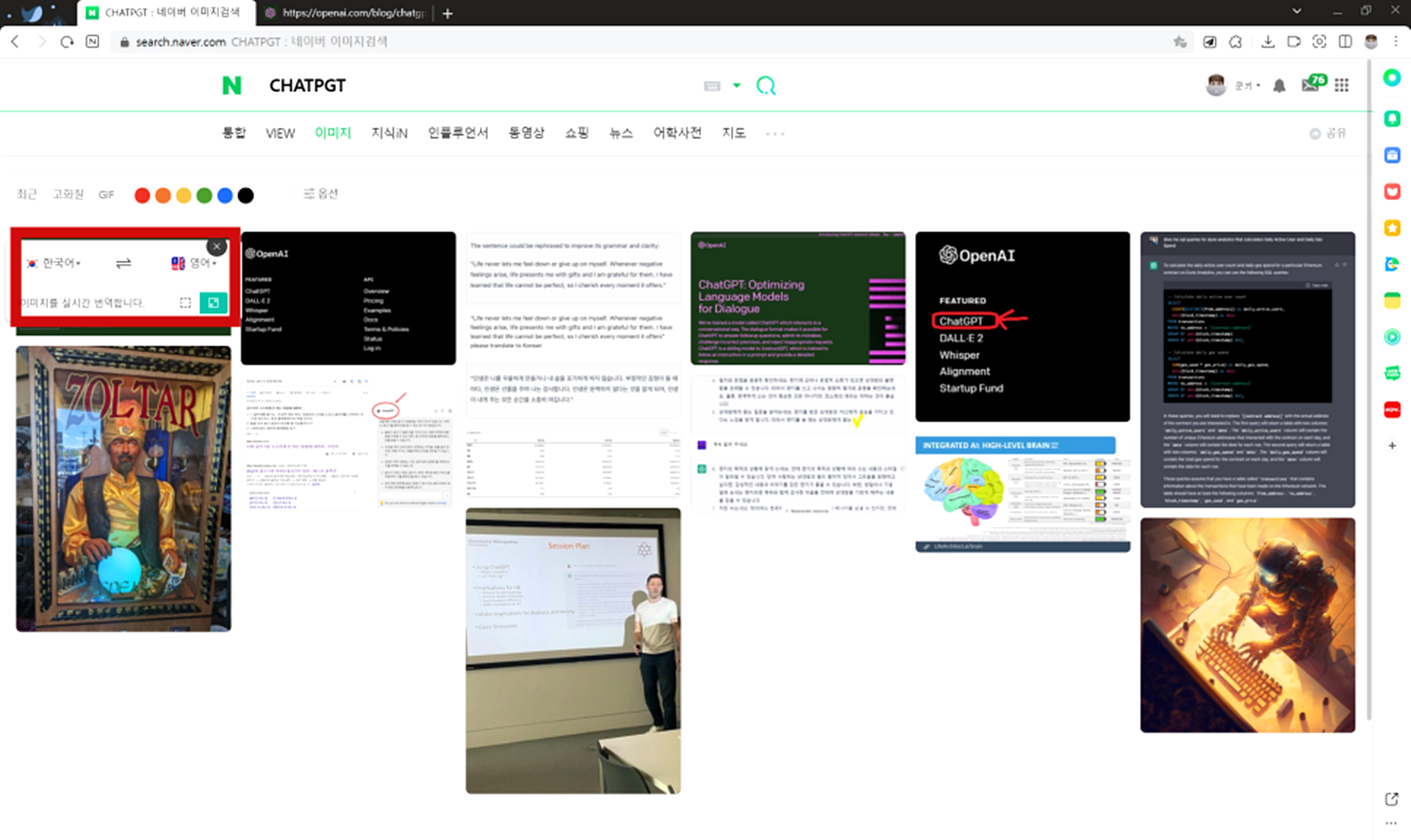Toggle the 최근 recent filter
The height and width of the screenshot is (840, 1411).
26,195
